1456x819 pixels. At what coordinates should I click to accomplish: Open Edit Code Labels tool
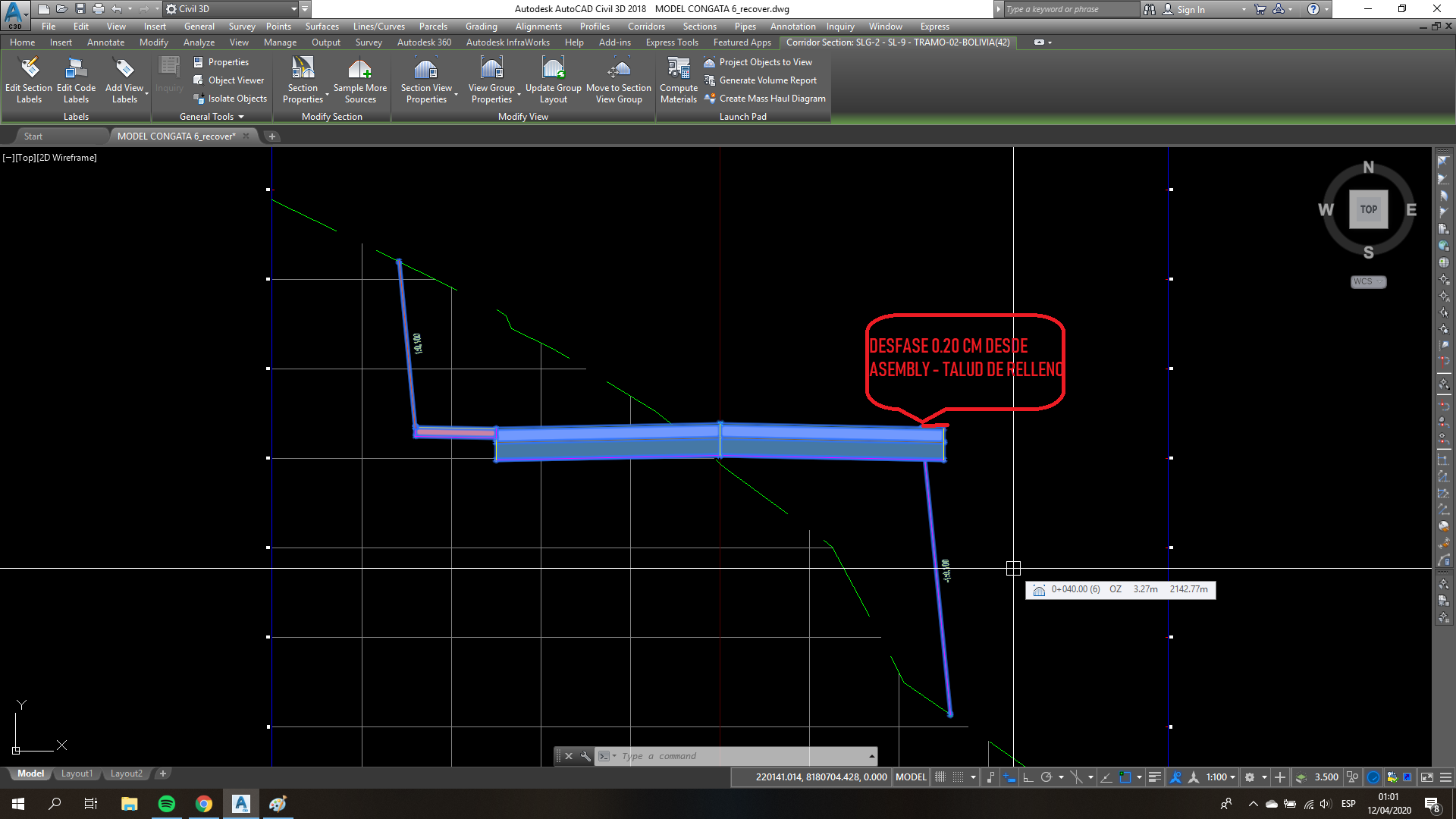[x=76, y=80]
